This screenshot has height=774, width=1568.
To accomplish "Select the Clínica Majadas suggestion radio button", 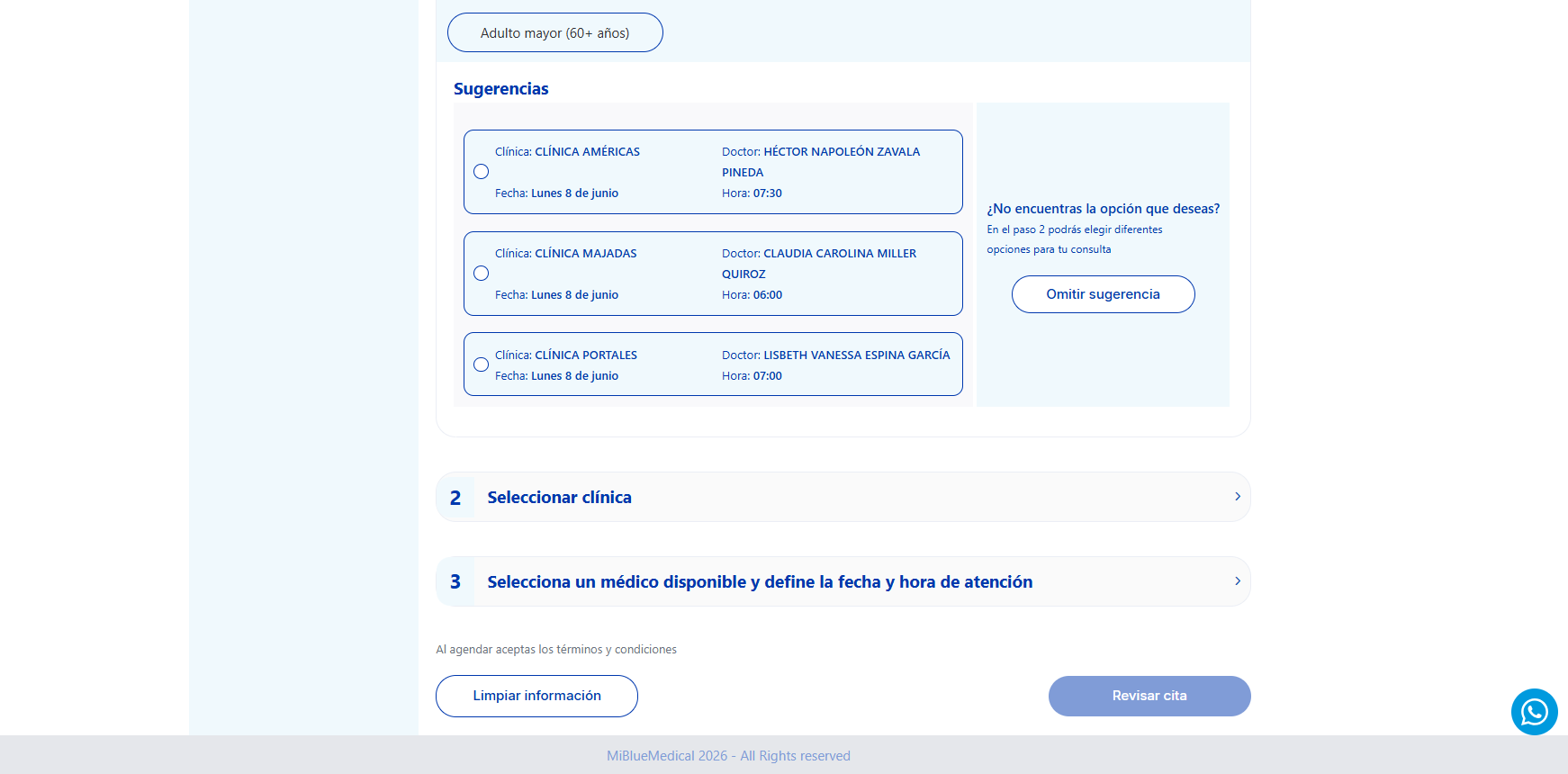I will pos(482,274).
